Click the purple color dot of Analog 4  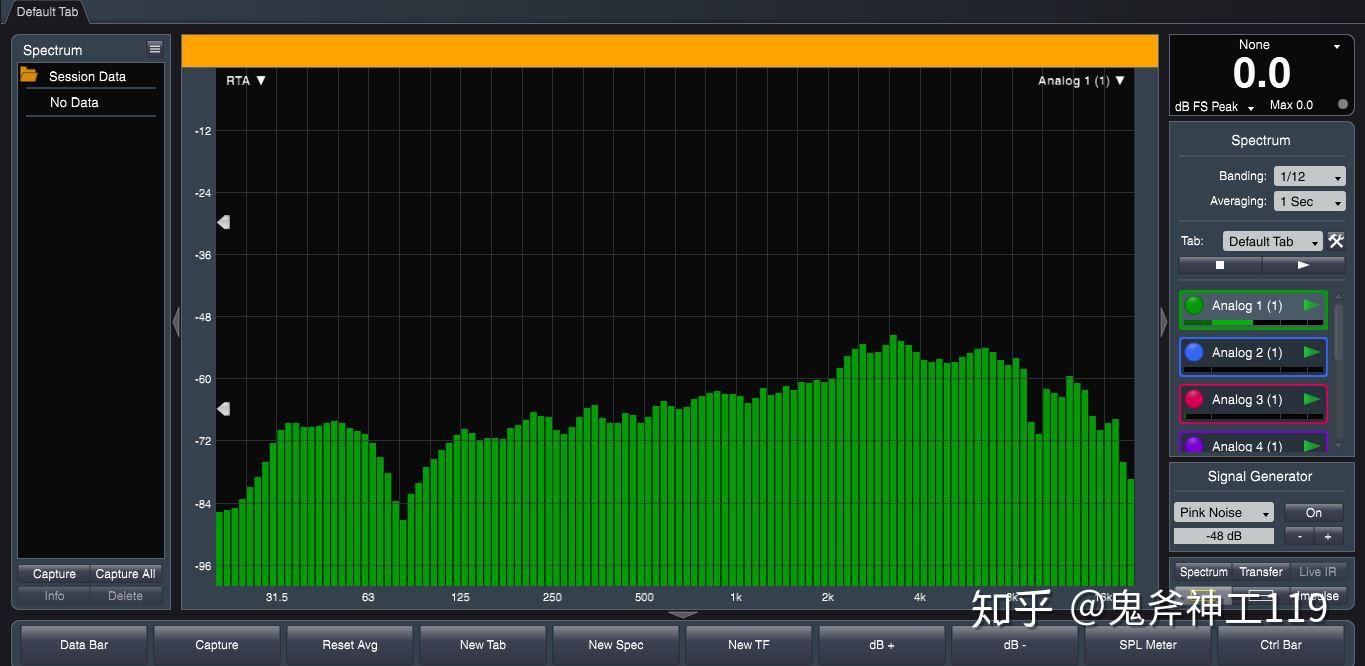pos(1194,446)
